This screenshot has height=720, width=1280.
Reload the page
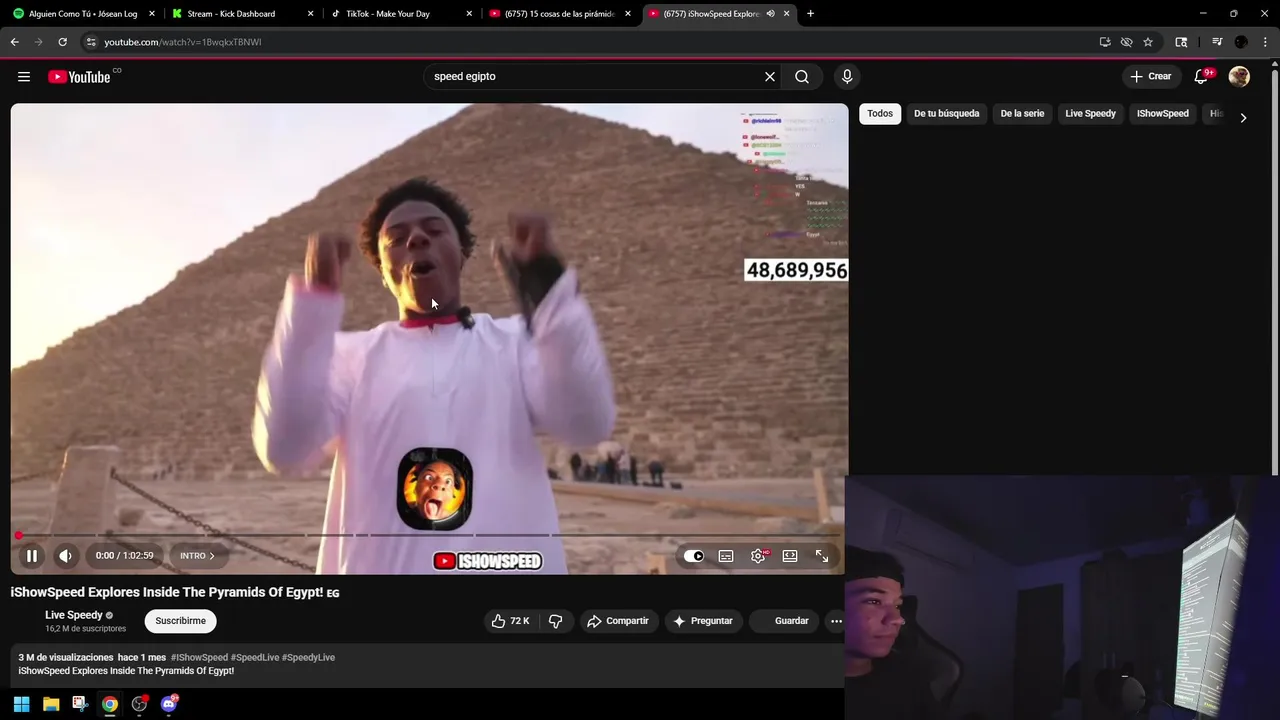62,42
